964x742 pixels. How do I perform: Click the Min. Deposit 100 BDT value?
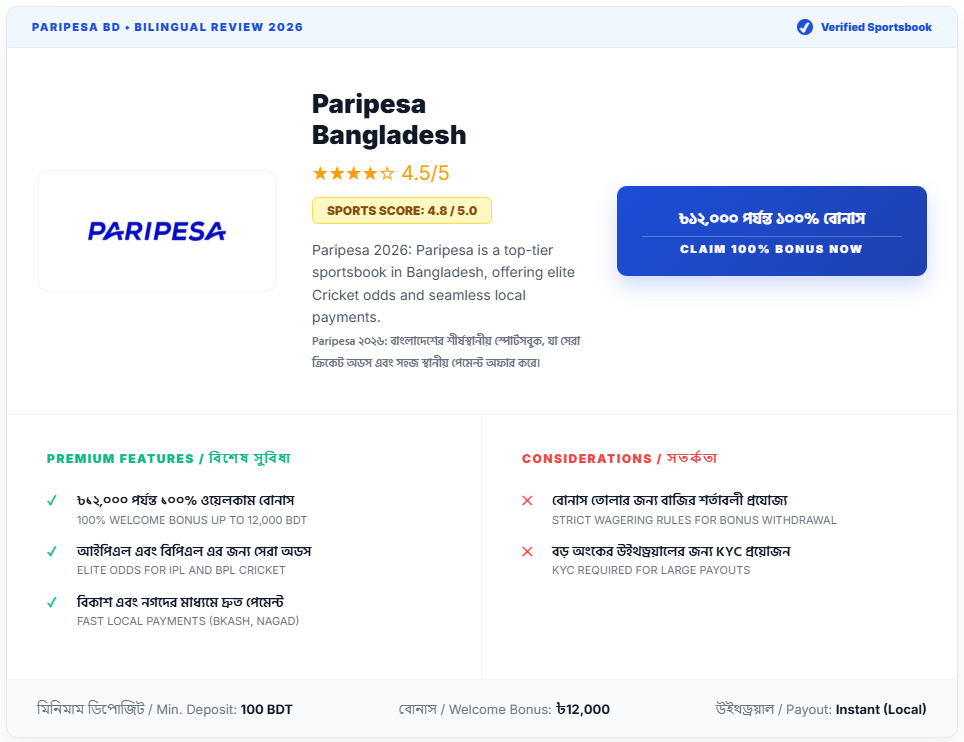click(x=266, y=710)
